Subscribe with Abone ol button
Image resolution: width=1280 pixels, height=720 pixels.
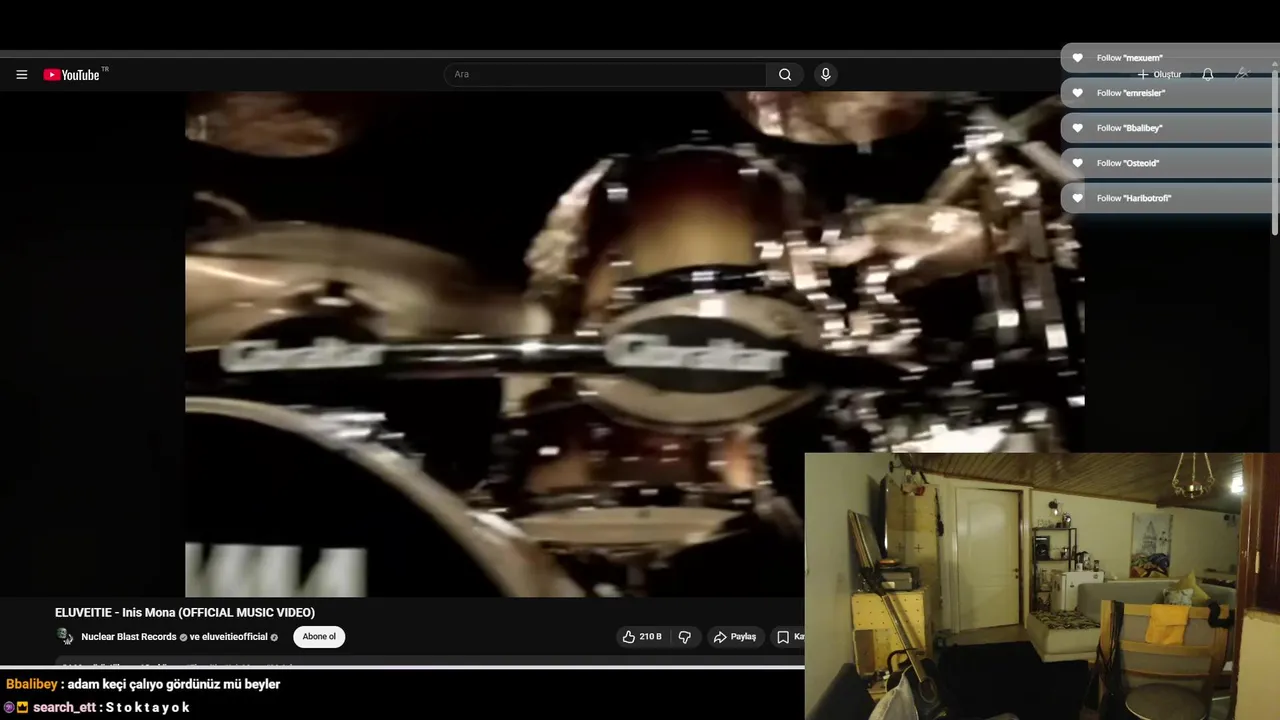[319, 637]
